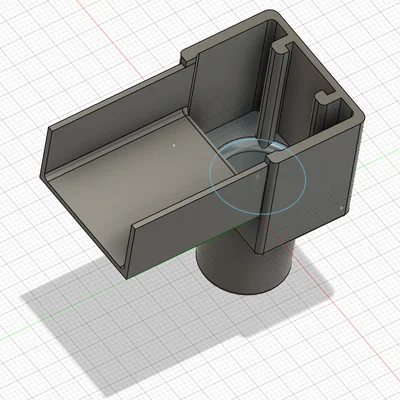Select the front outer wall of the tray
Image resolution: width=400 pixels, height=400 pixels.
pyautogui.click(x=197, y=222)
